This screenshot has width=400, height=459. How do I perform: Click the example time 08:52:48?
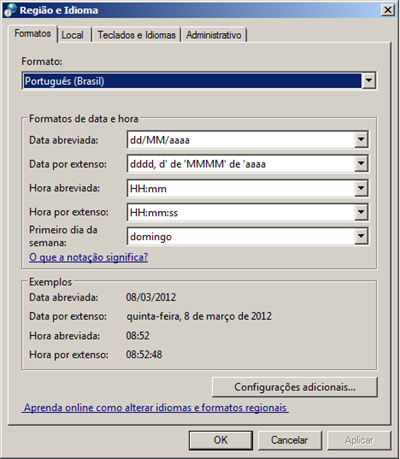[x=144, y=354]
